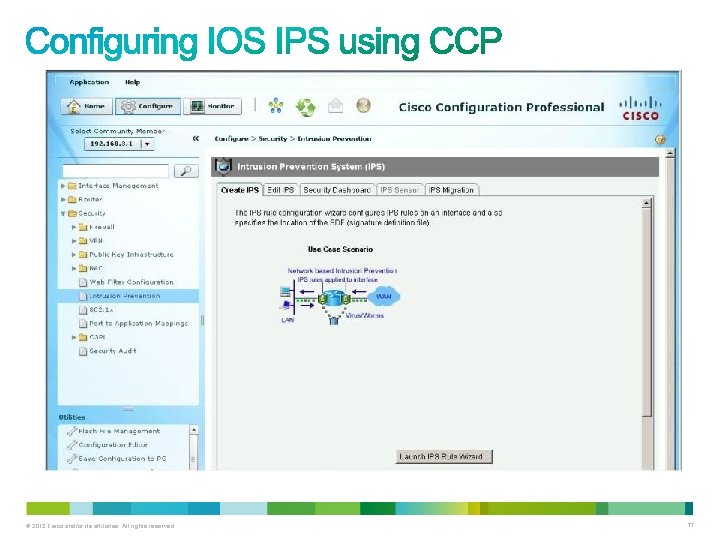Screen dimensions: 720x540
Task: Select Public Key Infrastructure tree item
Action: (x=131, y=255)
